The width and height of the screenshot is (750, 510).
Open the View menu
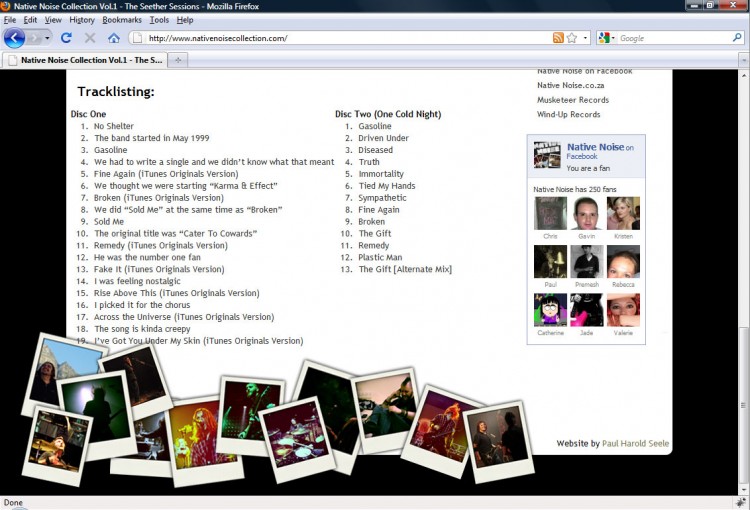point(53,20)
